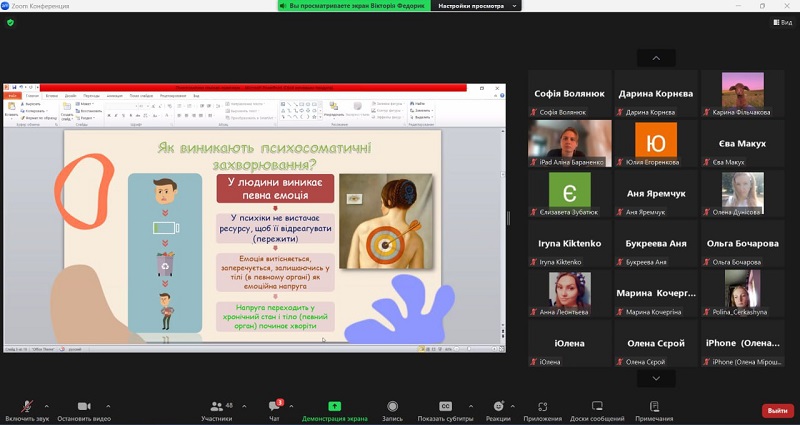
Task: Click the green encryption shield icon
Action: (x=11, y=22)
